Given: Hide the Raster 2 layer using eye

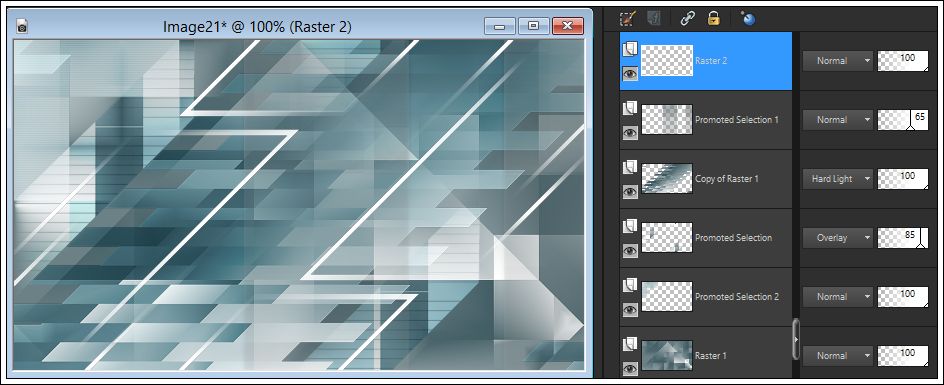Looking at the screenshot, I should pos(630,74).
